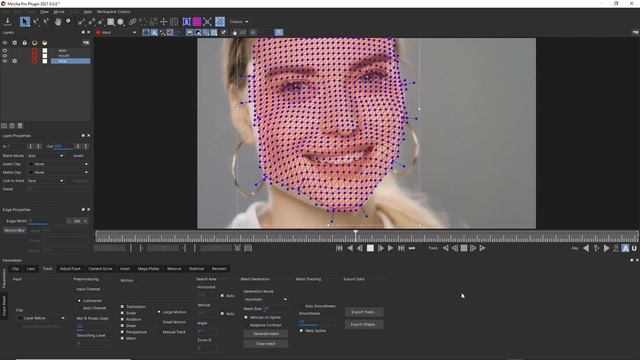Toggle the autokey A button
The image size is (640, 360).
625,248
